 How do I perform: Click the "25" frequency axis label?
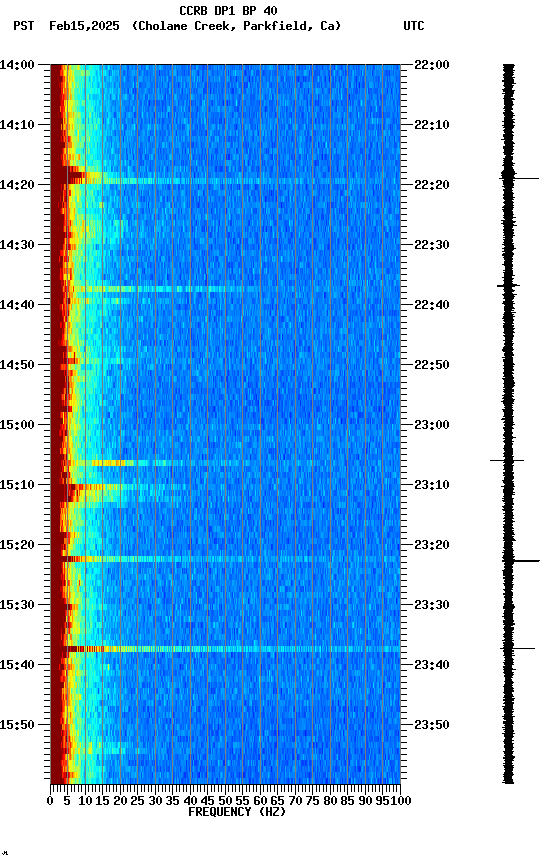[138, 802]
